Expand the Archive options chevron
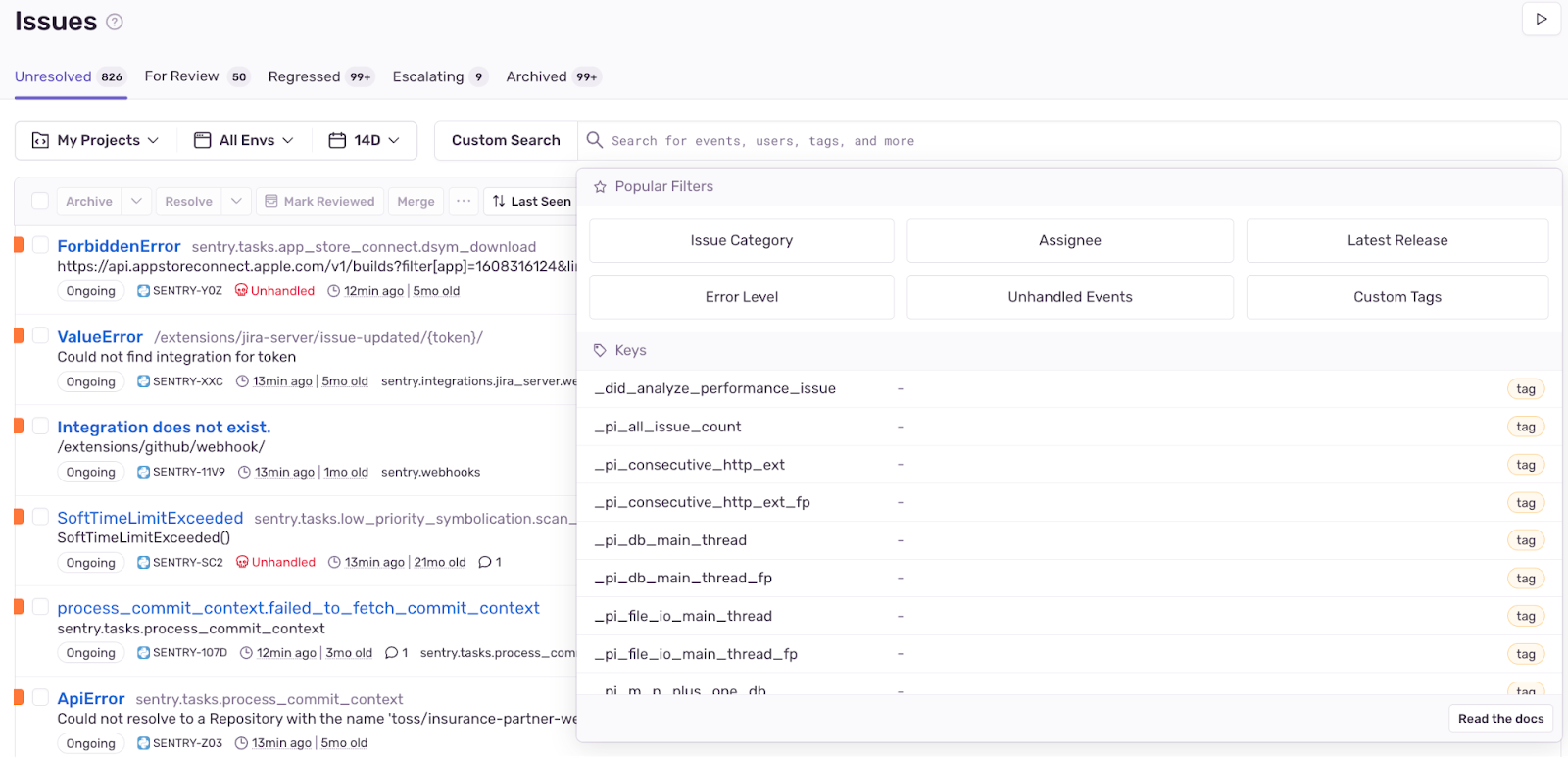 point(136,201)
